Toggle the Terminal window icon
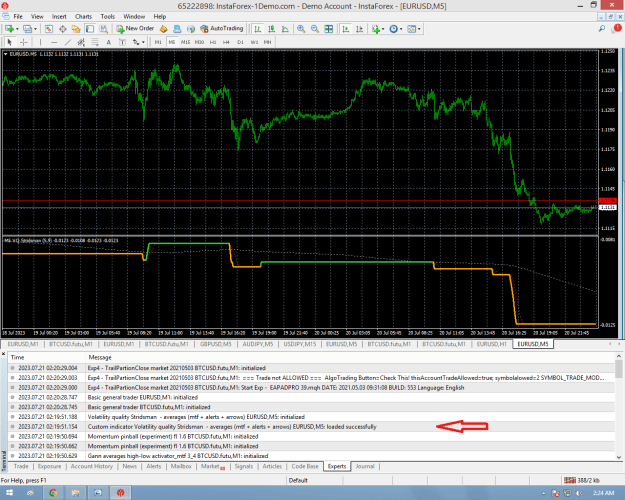This screenshot has width=625, height=500. [90, 29]
